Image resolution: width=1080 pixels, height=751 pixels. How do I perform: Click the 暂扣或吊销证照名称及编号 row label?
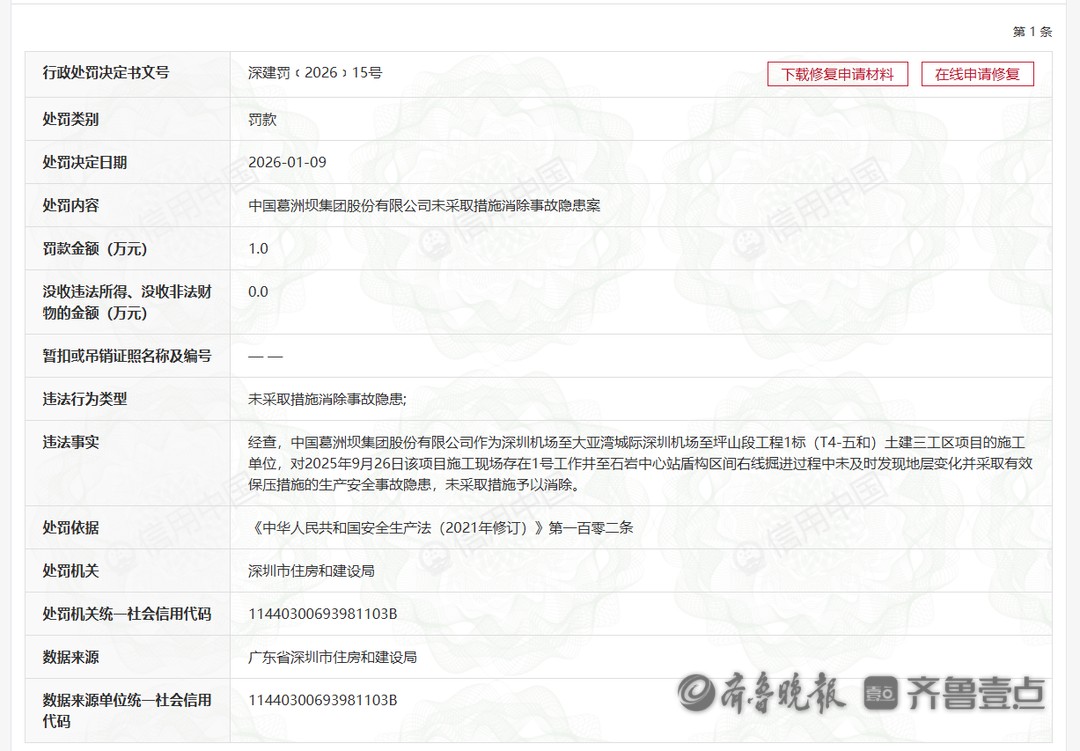pos(127,355)
